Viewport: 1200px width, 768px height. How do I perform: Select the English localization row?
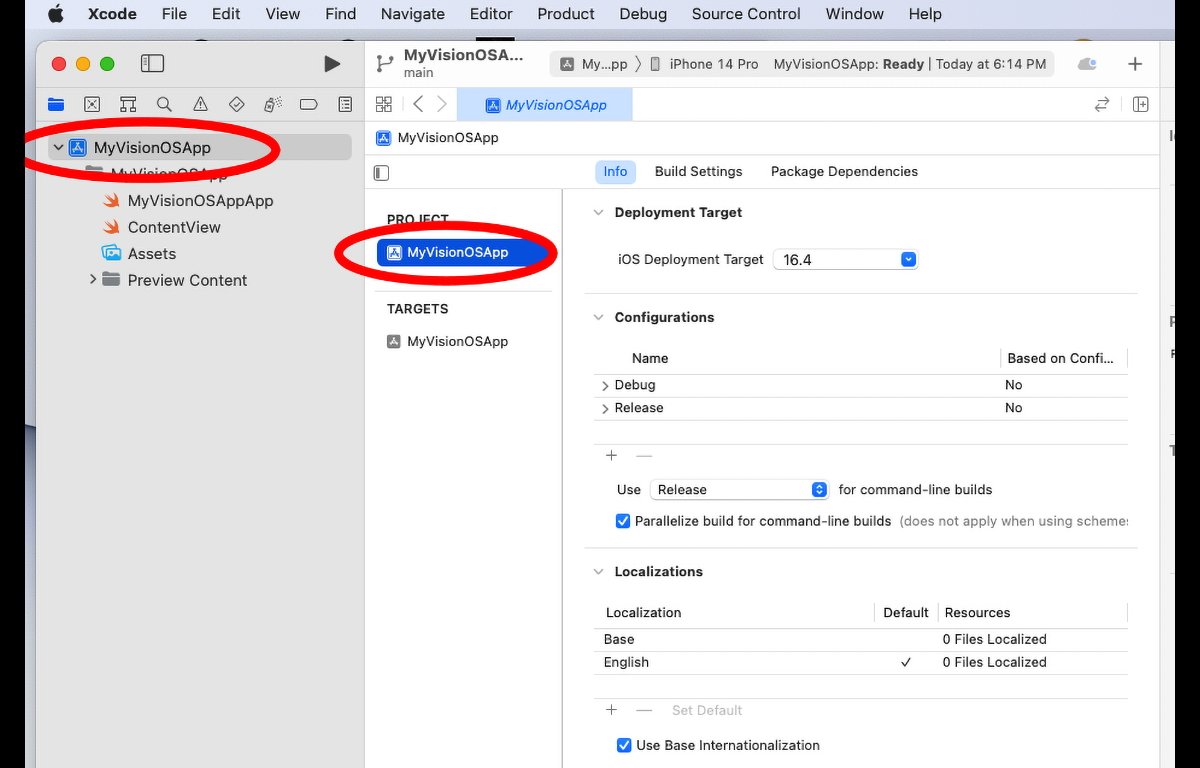click(860, 662)
